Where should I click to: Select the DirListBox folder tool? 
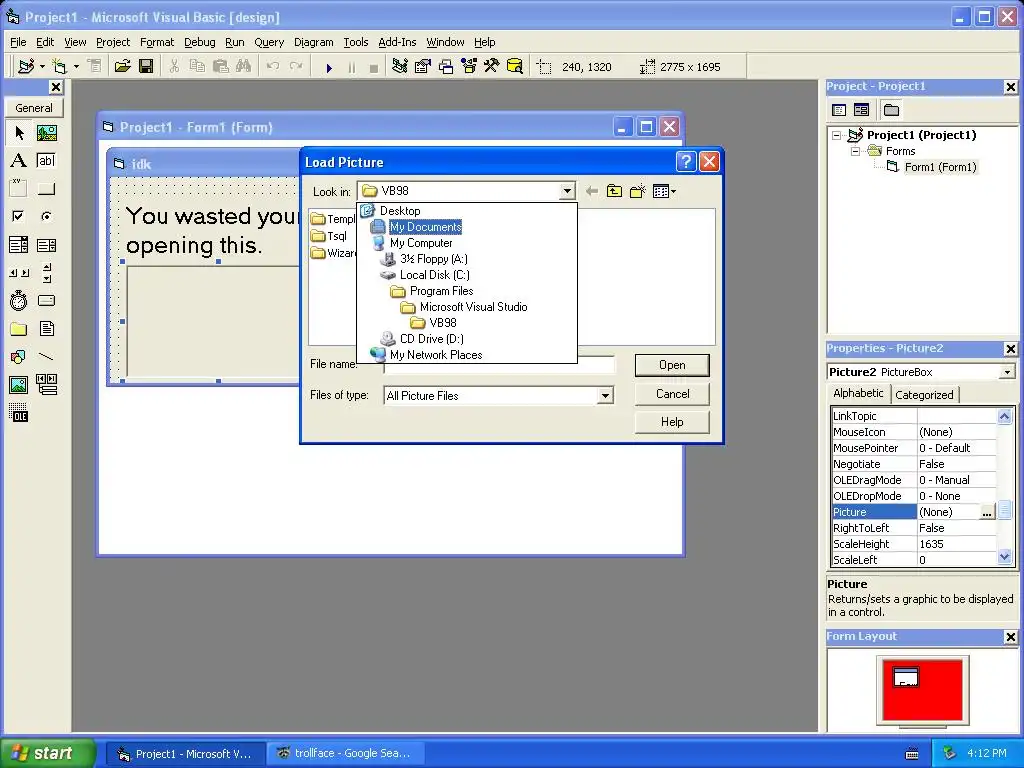tap(19, 328)
